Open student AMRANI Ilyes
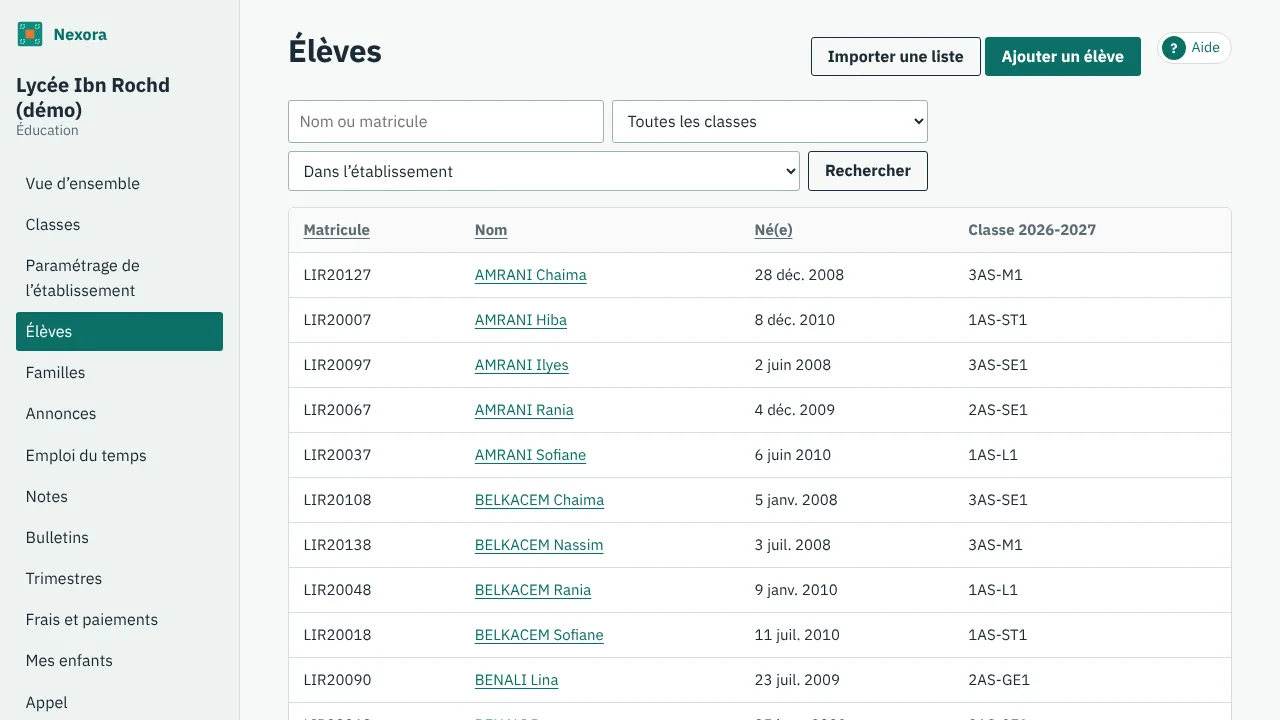The width and height of the screenshot is (1280, 720). 521,365
